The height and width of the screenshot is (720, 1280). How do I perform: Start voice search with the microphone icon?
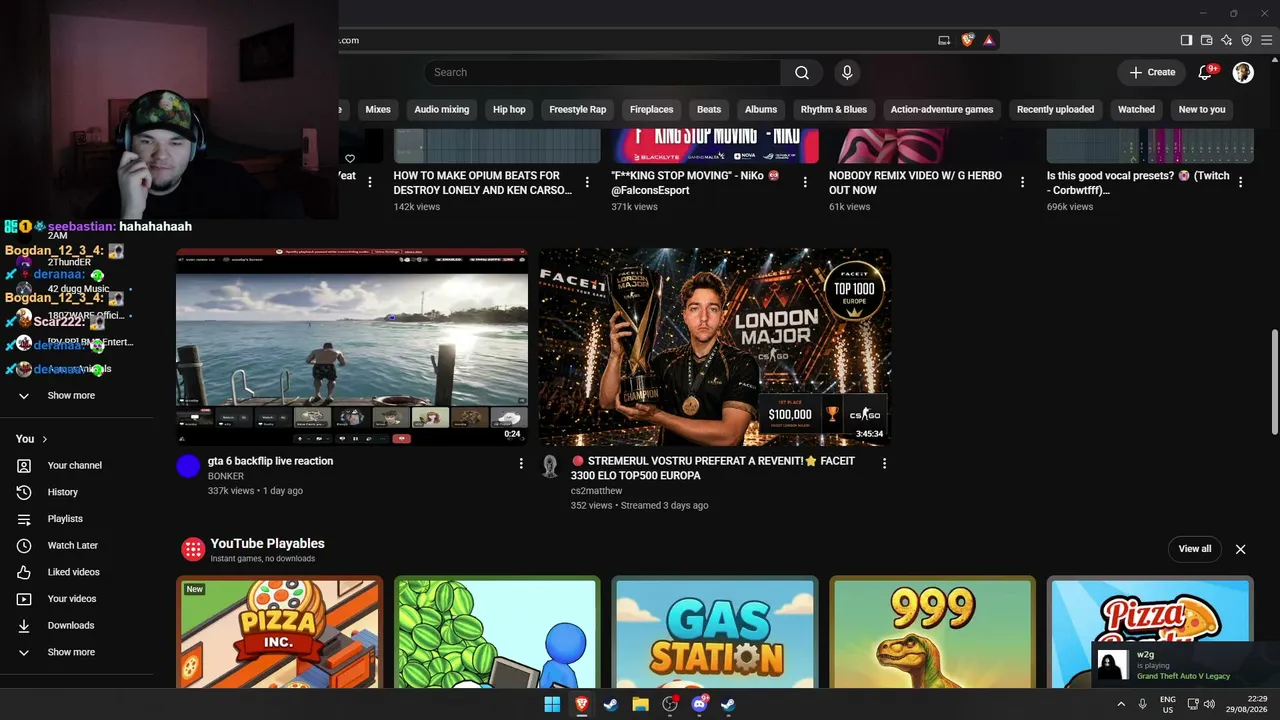point(847,72)
